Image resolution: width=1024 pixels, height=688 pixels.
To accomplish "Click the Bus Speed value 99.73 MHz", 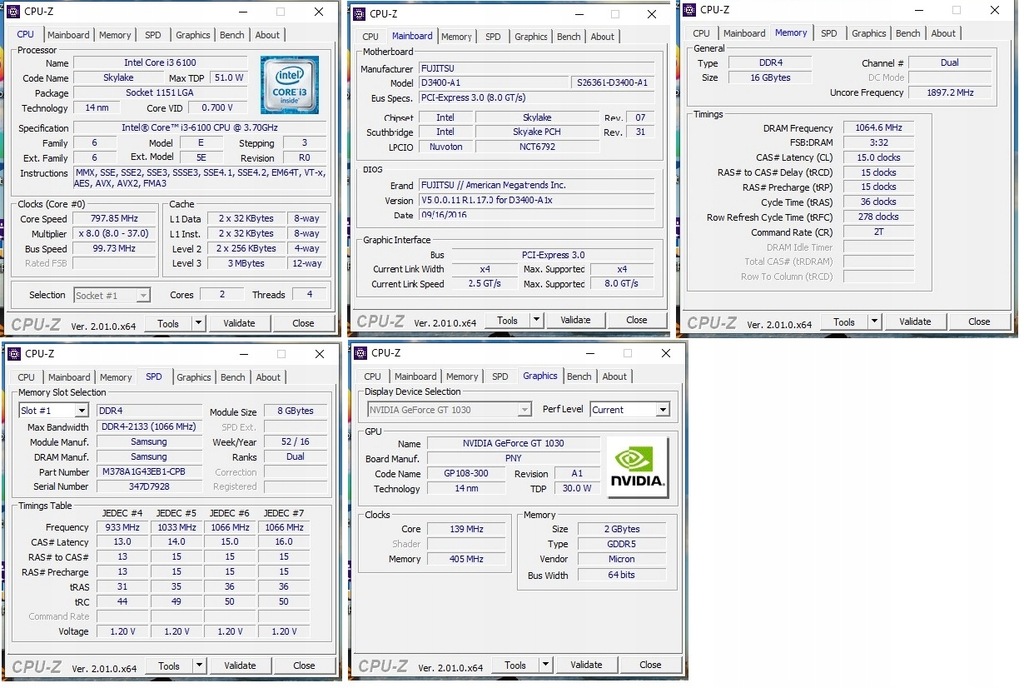I will [x=114, y=248].
